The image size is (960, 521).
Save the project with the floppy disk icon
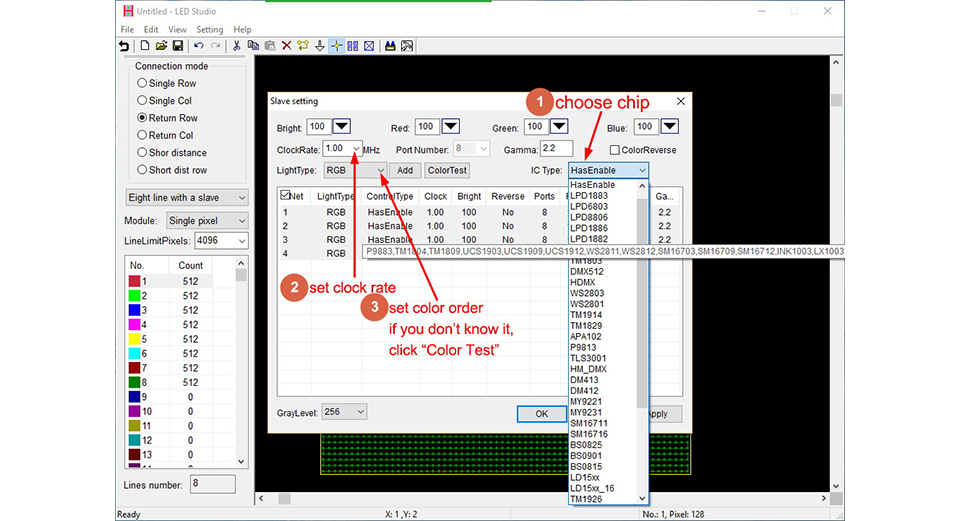(178, 46)
